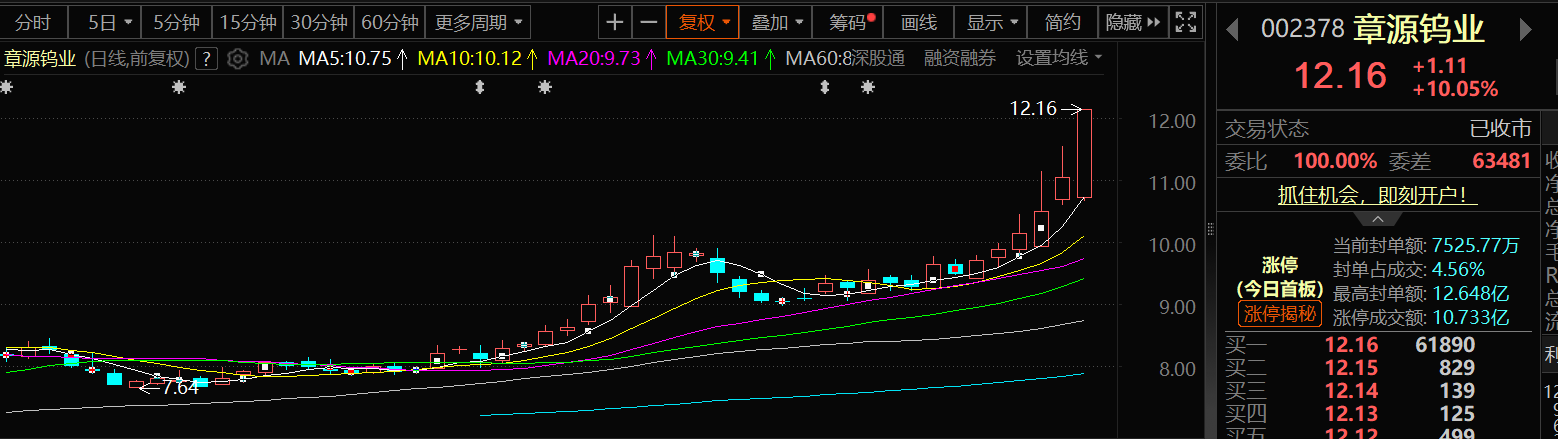The height and width of the screenshot is (439, 1558).
Task: Open the MA settings gear icon
Action: pyautogui.click(x=237, y=59)
